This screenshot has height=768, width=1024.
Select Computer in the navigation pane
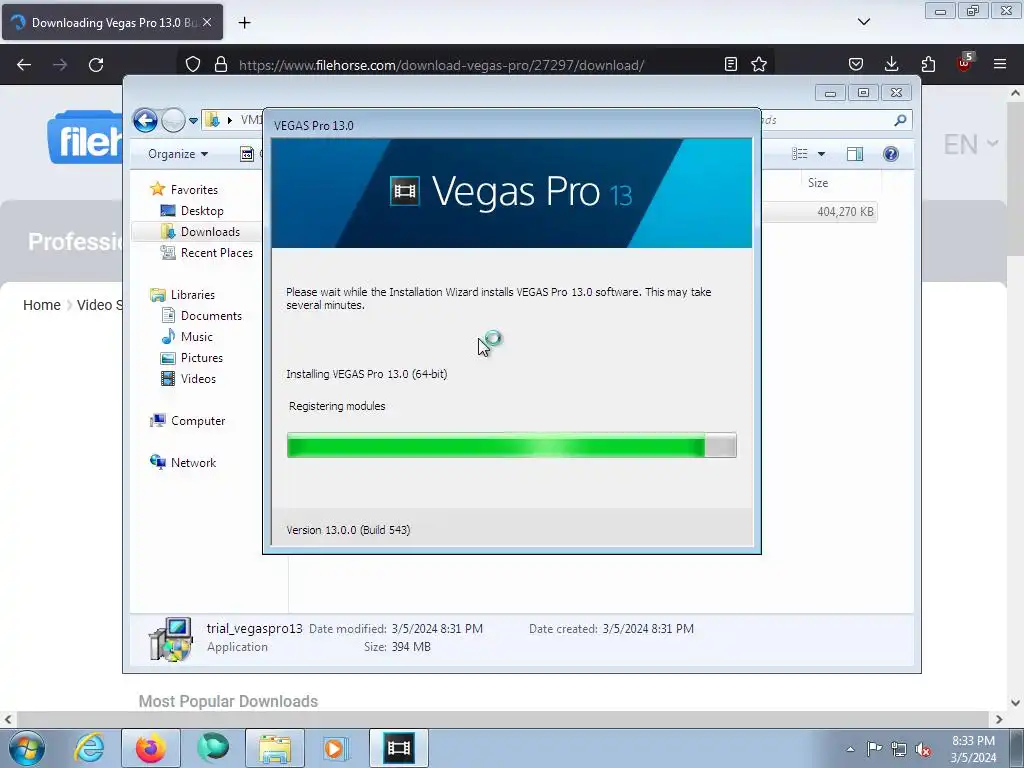tap(198, 421)
